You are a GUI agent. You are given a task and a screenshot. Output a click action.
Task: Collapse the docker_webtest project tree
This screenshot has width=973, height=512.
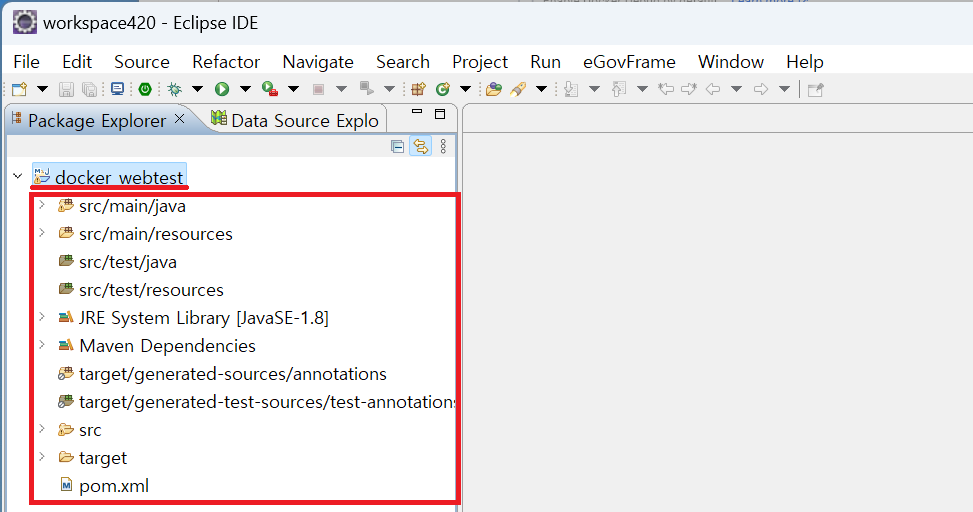17,178
